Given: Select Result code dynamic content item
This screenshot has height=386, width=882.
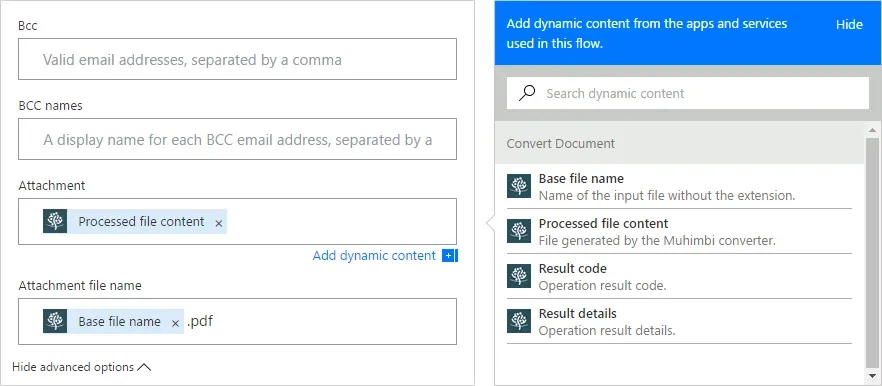Looking at the screenshot, I should point(679,276).
